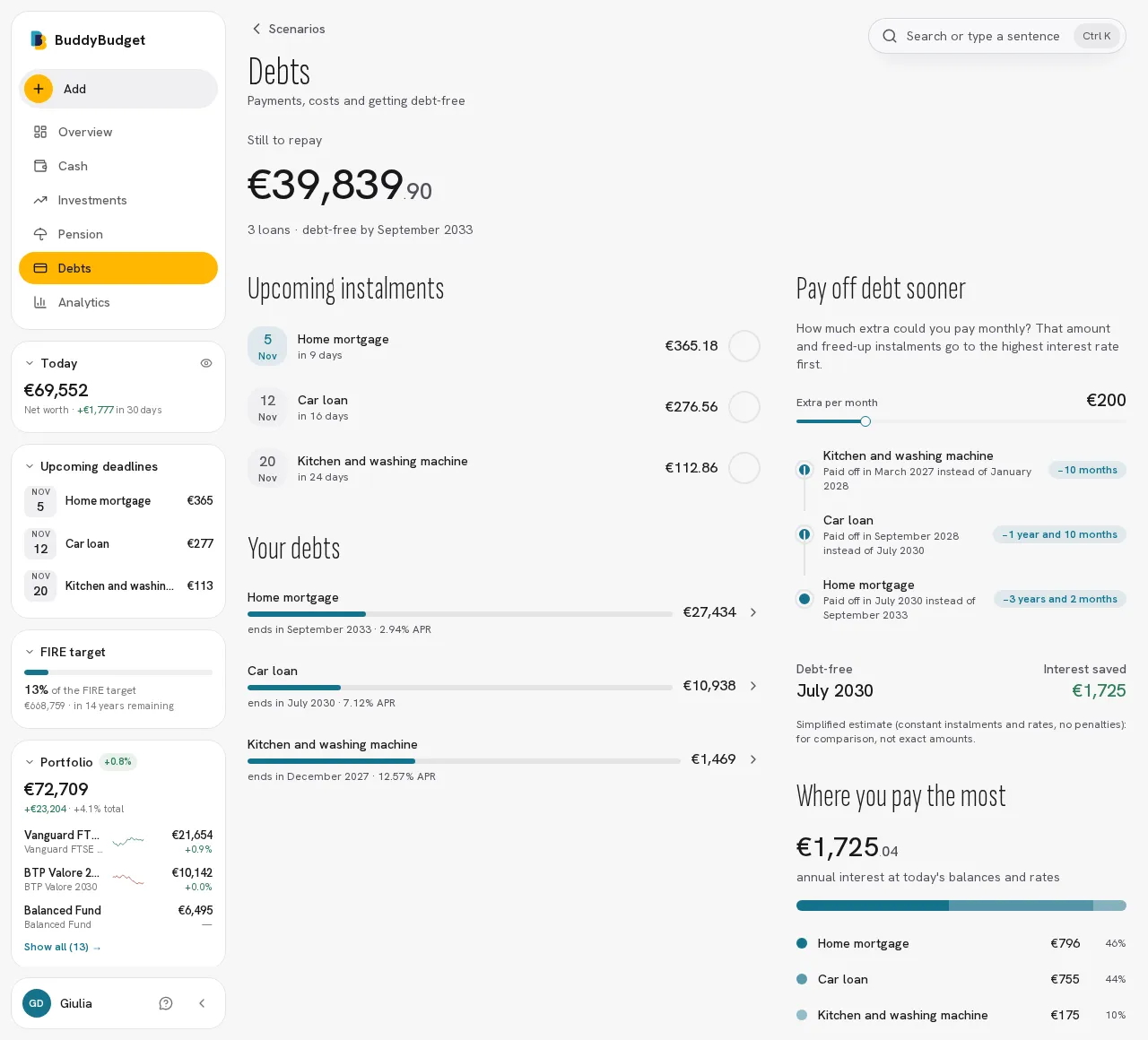Go to Cash section
The image size is (1148, 1040).
(118, 166)
